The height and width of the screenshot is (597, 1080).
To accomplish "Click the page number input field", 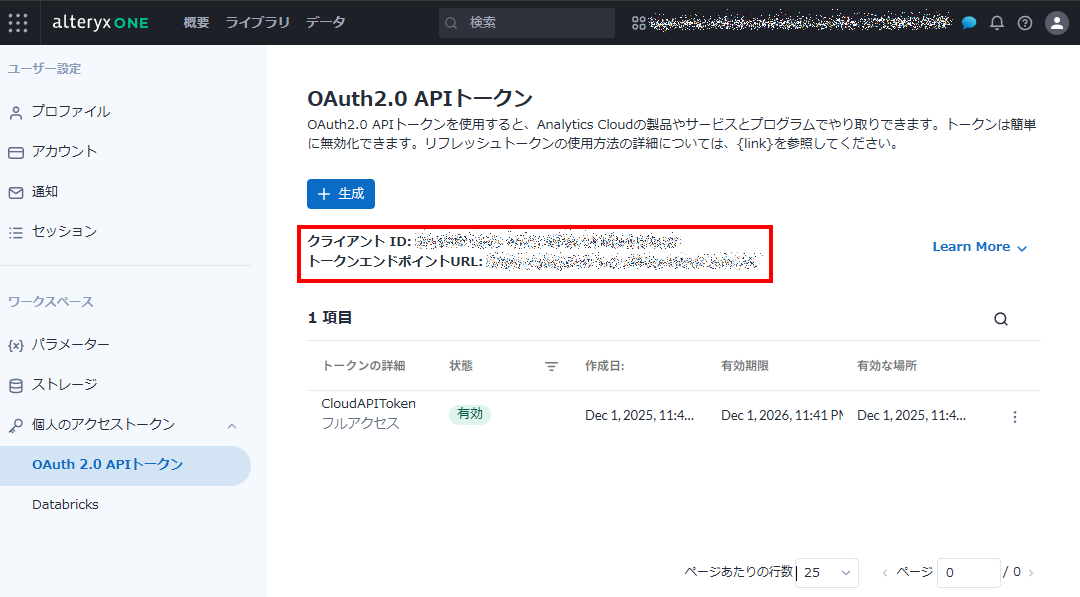I will 968,572.
